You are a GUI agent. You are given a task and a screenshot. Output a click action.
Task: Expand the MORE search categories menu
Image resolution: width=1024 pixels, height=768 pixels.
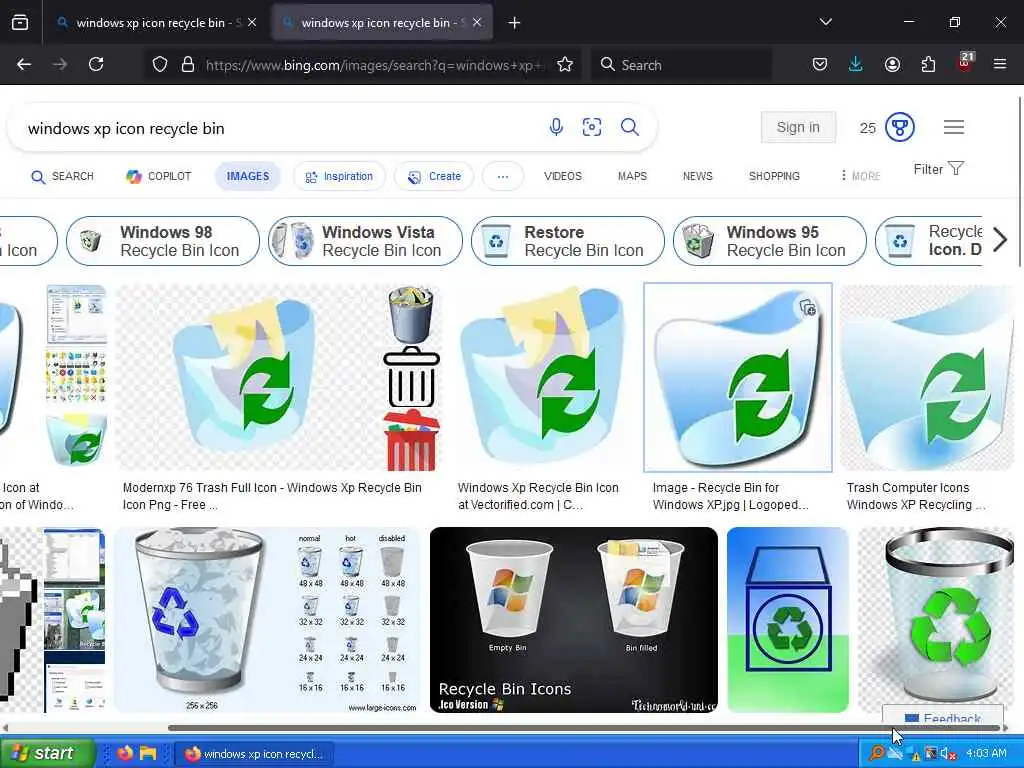[861, 176]
